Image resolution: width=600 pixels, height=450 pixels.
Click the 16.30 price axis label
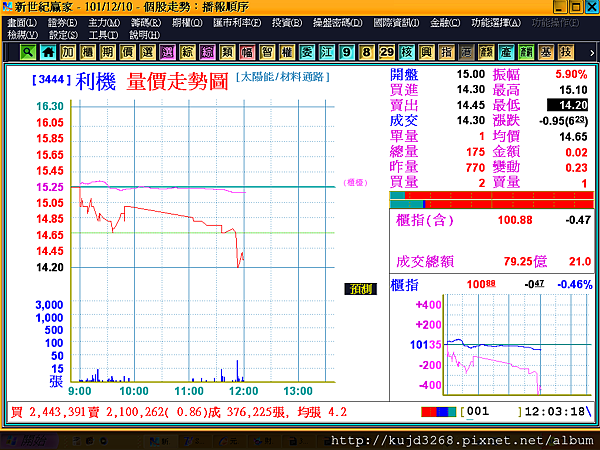[x=50, y=106]
